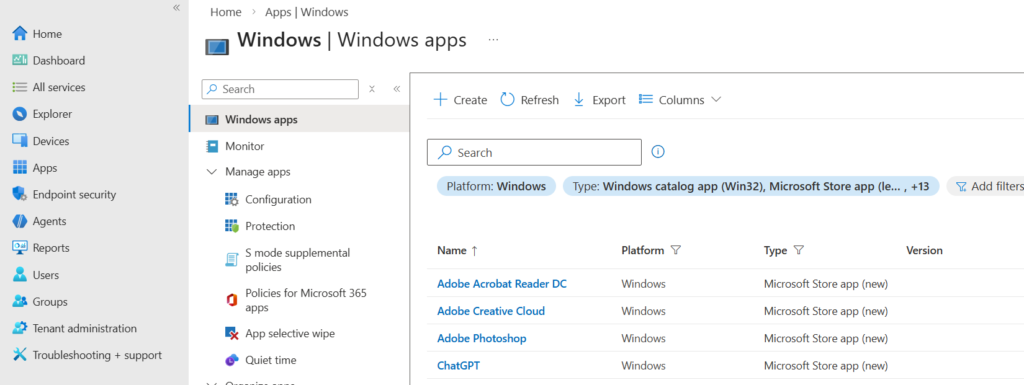Select the Explorer sidebar icon

(x=20, y=114)
